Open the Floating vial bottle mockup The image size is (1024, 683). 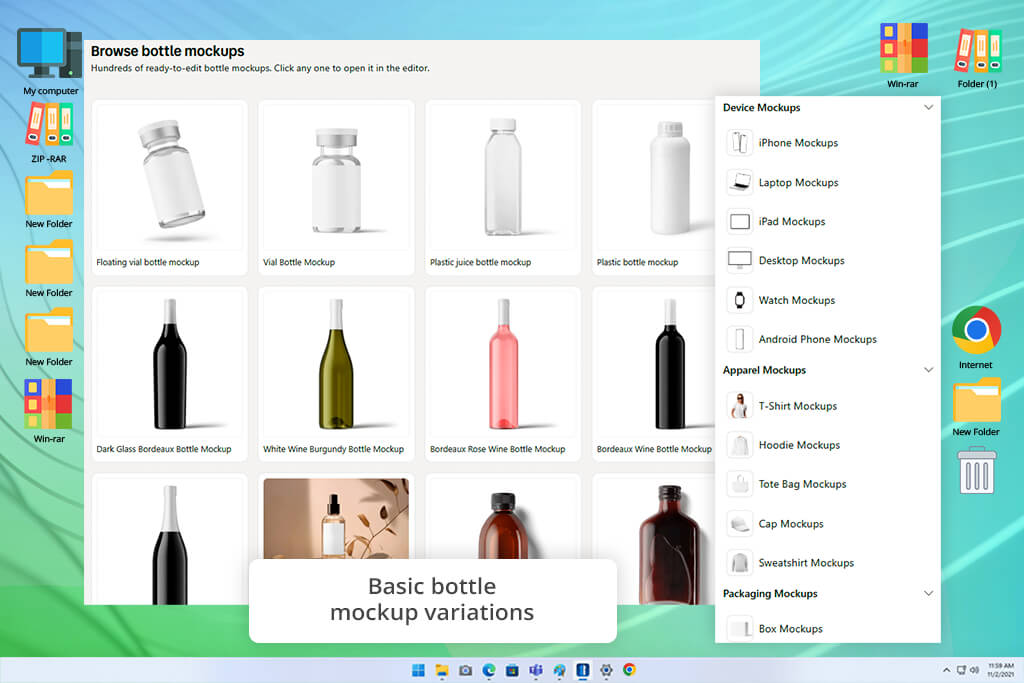point(170,187)
